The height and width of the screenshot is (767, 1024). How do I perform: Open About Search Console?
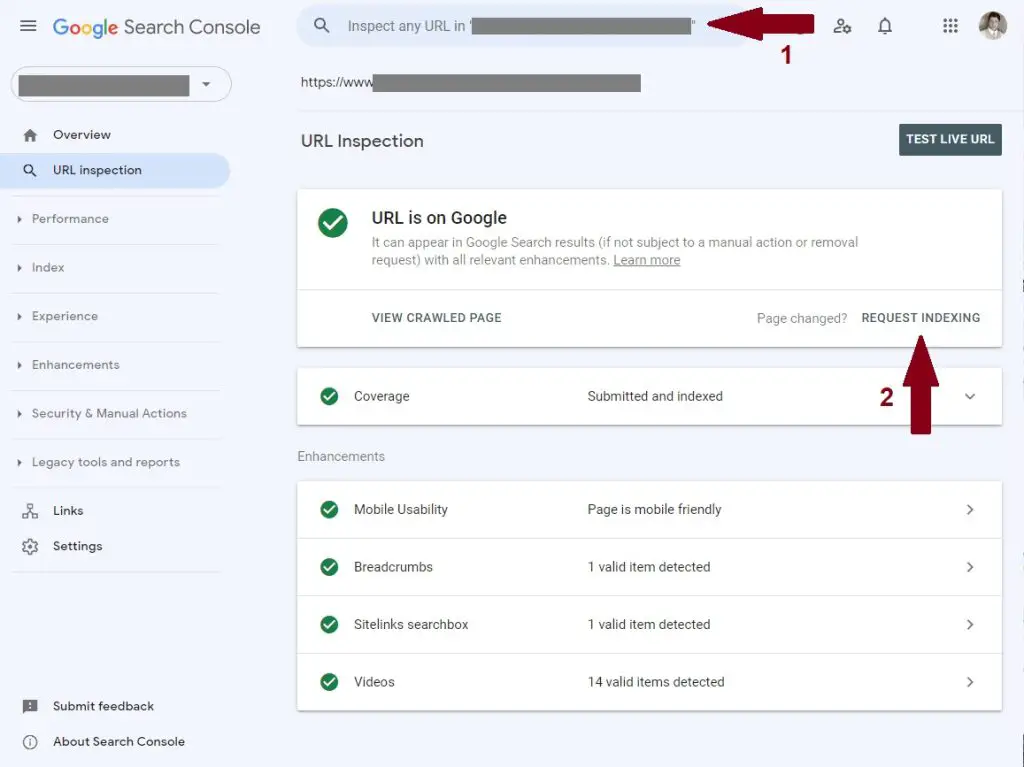point(119,741)
